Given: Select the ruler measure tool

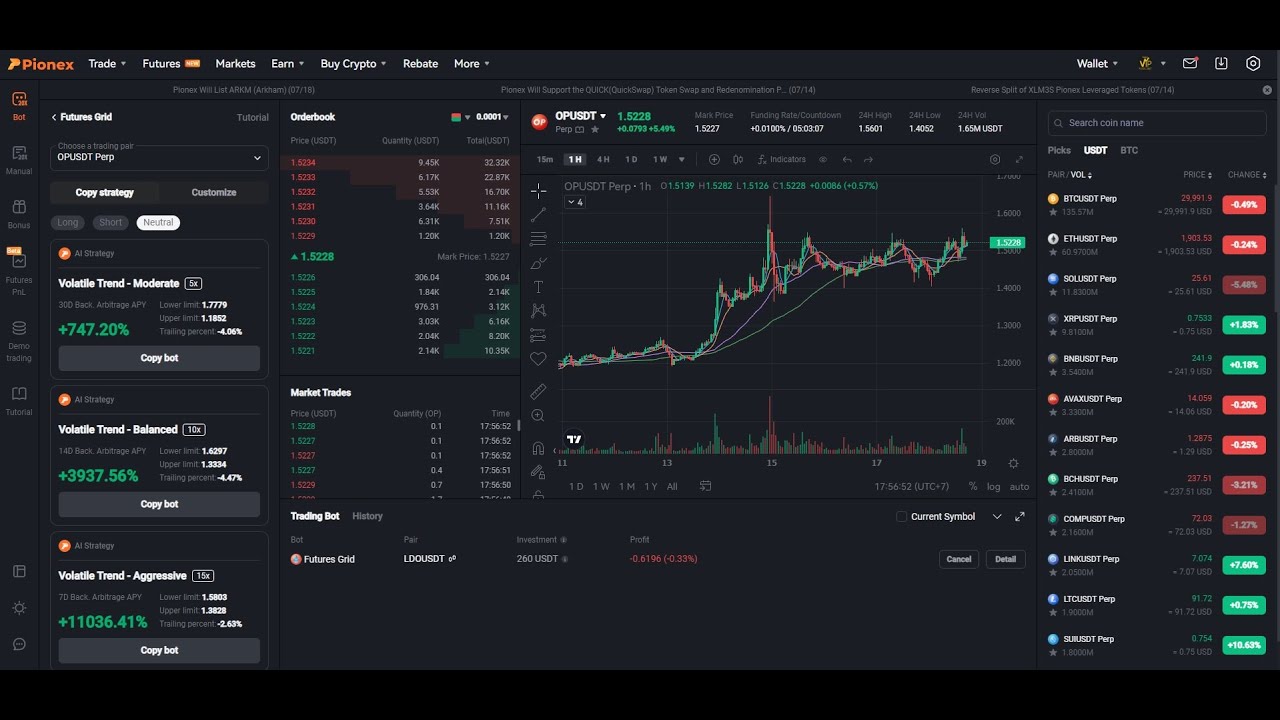Looking at the screenshot, I should tap(538, 391).
